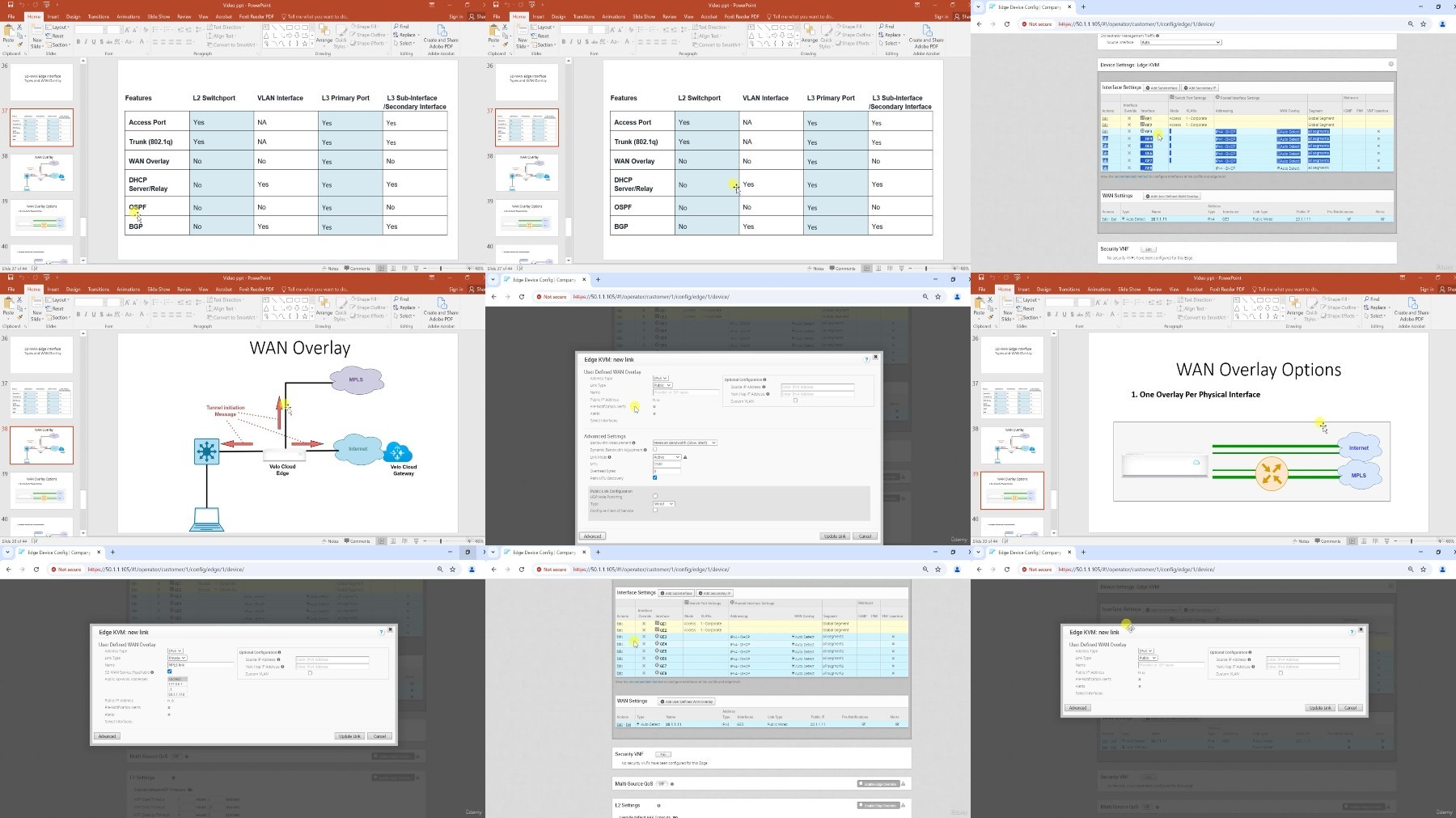Reload the page in the MPLS link dialog browser
This screenshot has height=818, width=1456.
[x=36, y=569]
